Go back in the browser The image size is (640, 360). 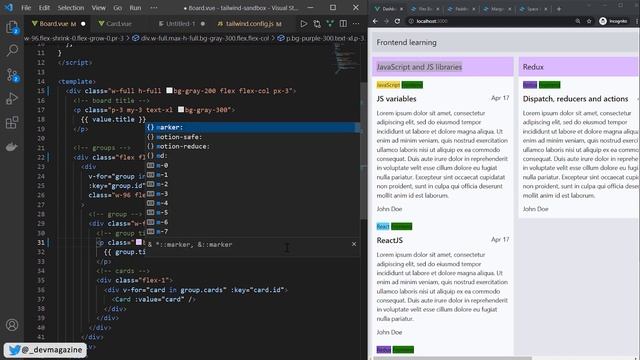376,21
